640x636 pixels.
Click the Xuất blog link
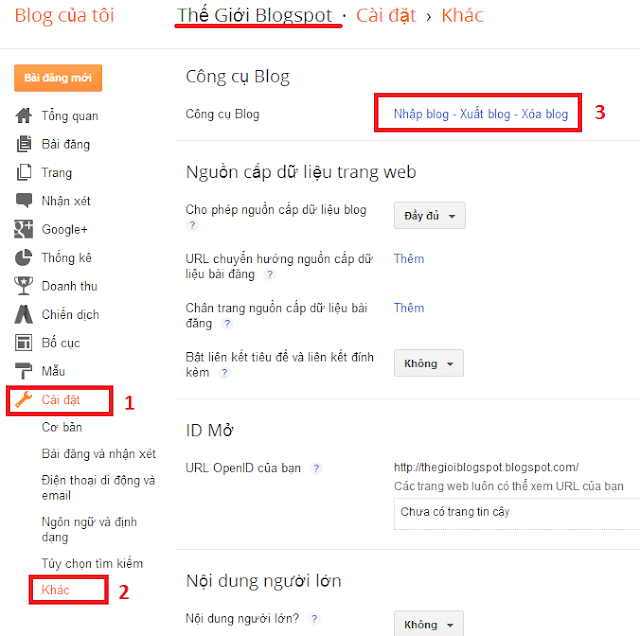485,113
